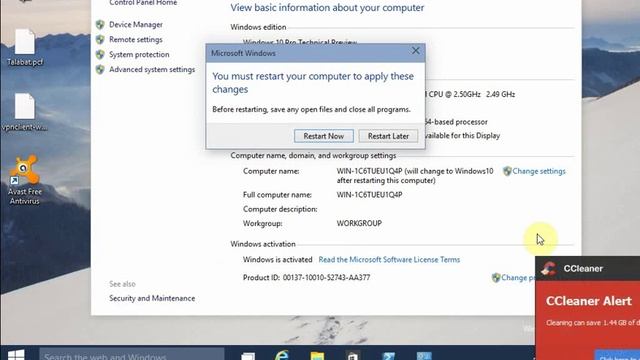Open Advanced system settings
This screenshot has height=360, width=640.
(152, 69)
